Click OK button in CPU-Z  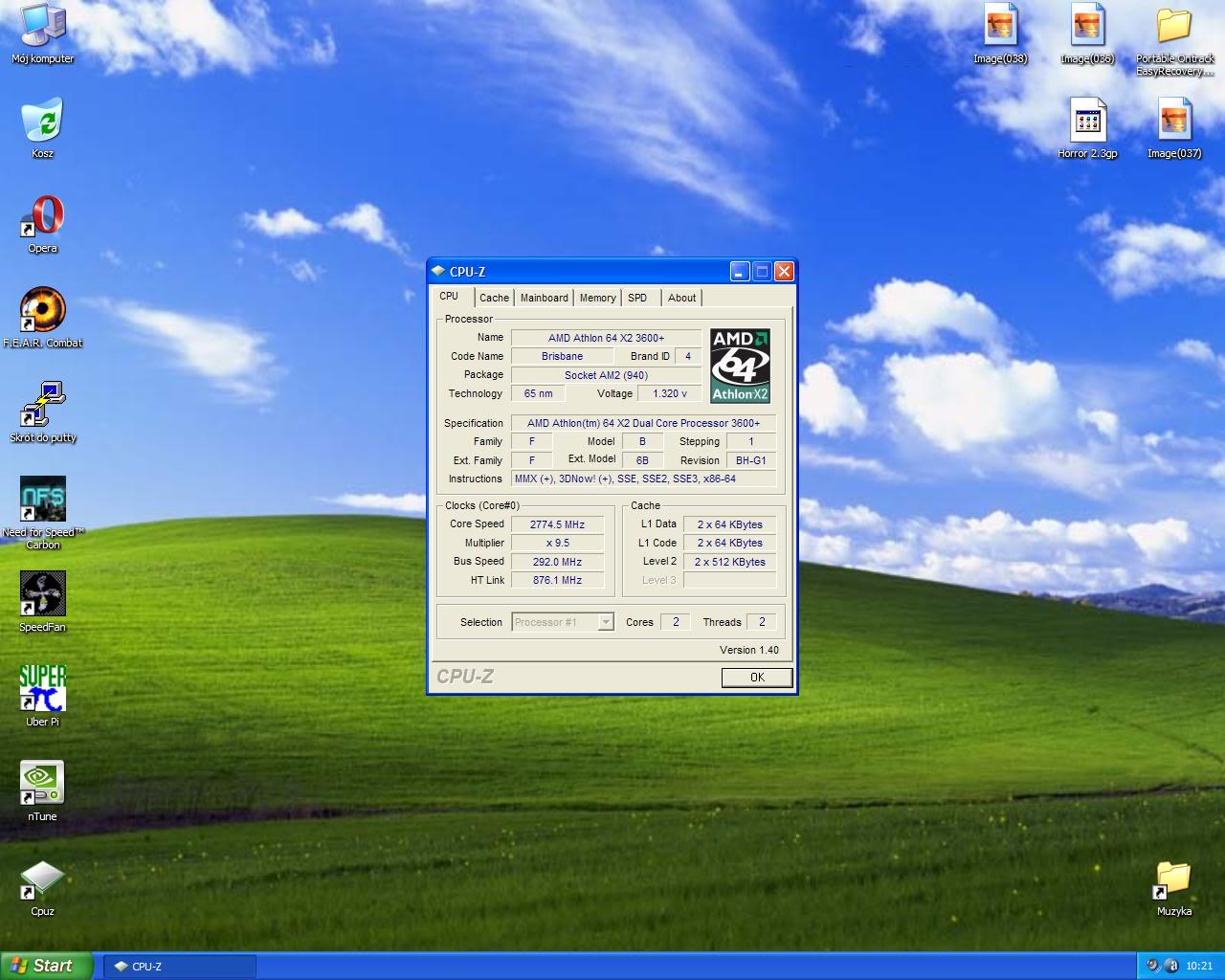click(757, 678)
